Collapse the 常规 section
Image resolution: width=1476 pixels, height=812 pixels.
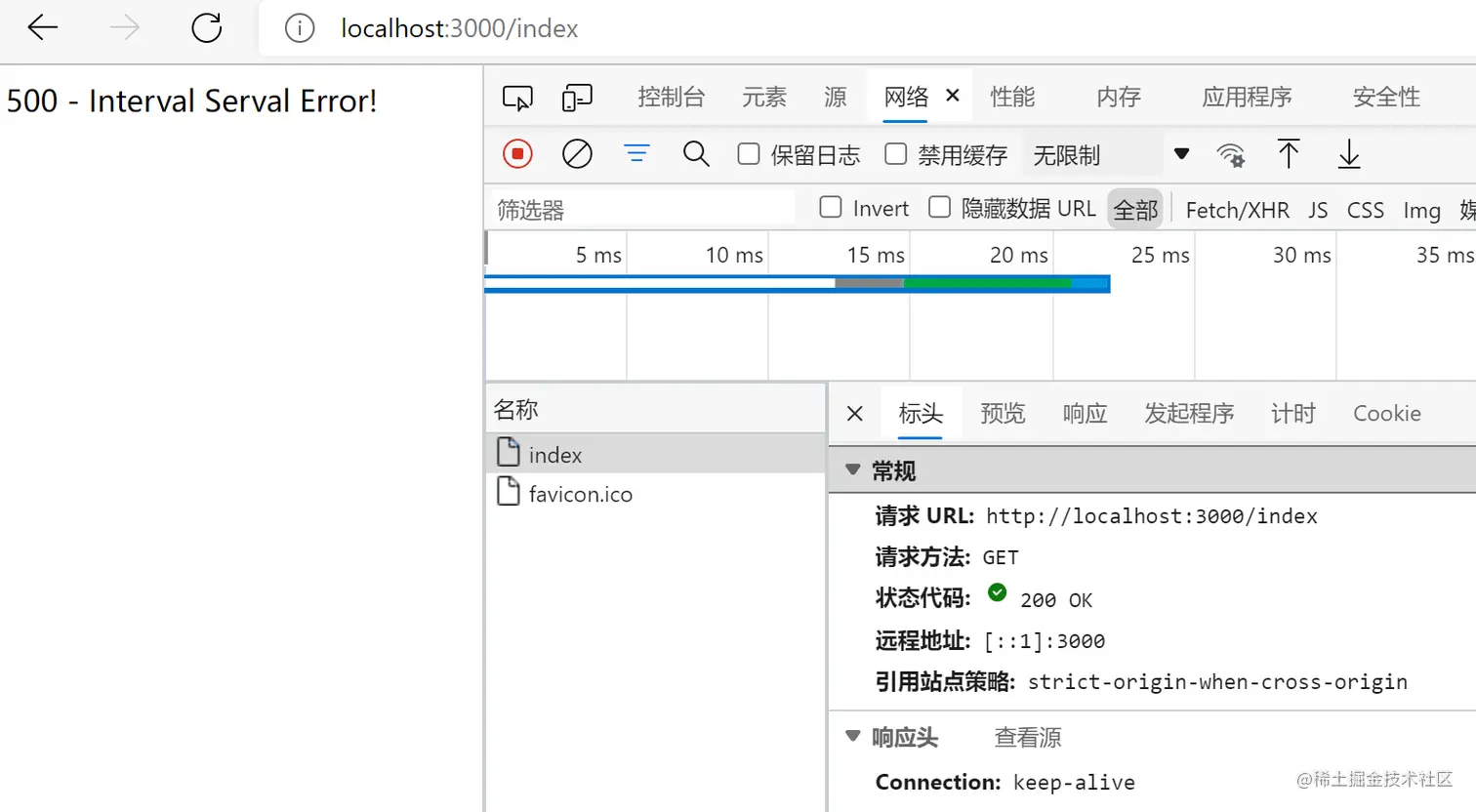point(852,470)
